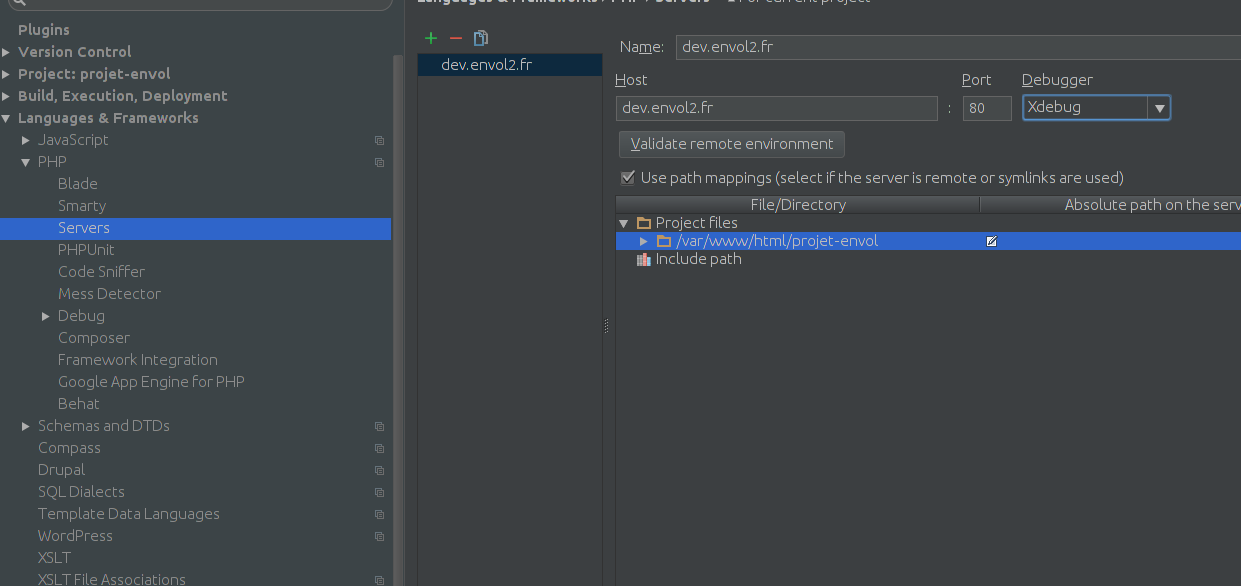Click project-level icon beside Compass

coord(379,448)
